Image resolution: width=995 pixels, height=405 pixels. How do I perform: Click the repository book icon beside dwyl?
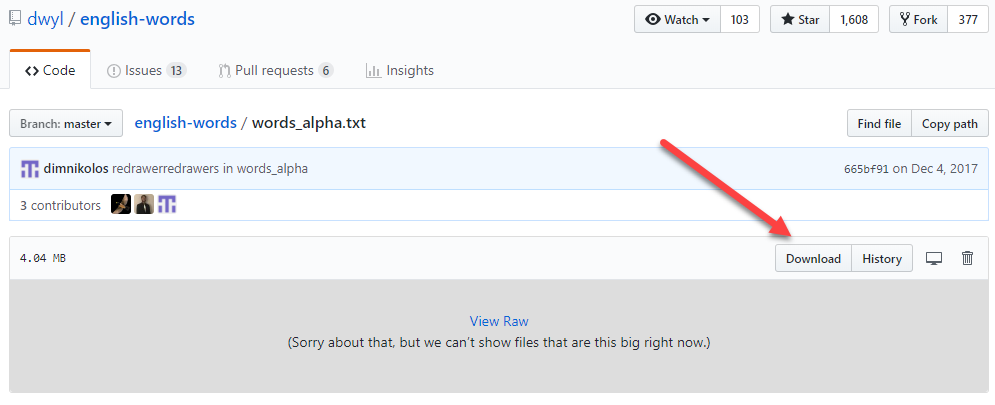coord(14,18)
